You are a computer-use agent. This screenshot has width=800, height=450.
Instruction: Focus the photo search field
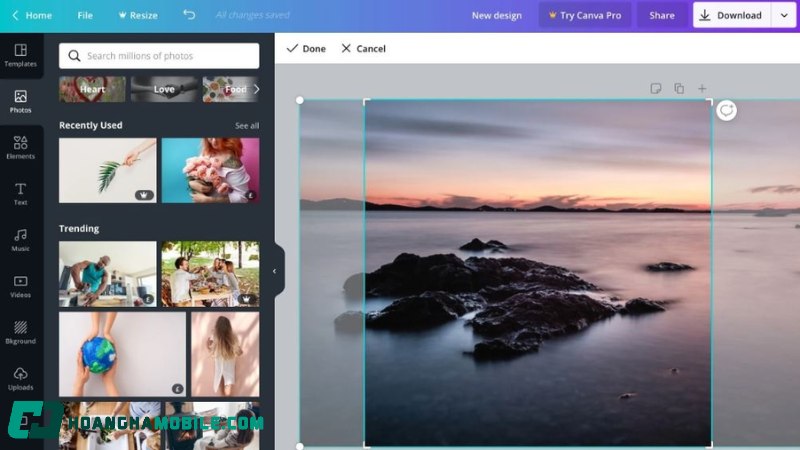pos(159,56)
